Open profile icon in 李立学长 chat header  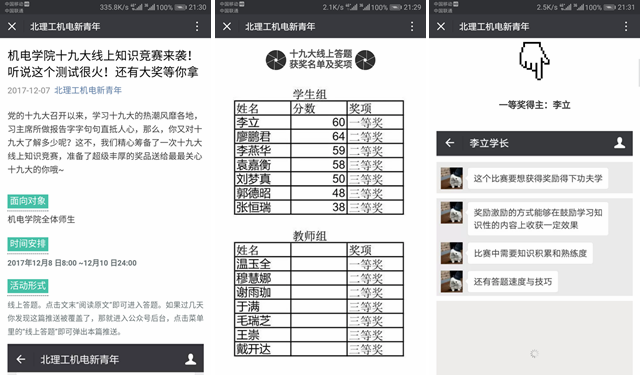click(x=620, y=142)
